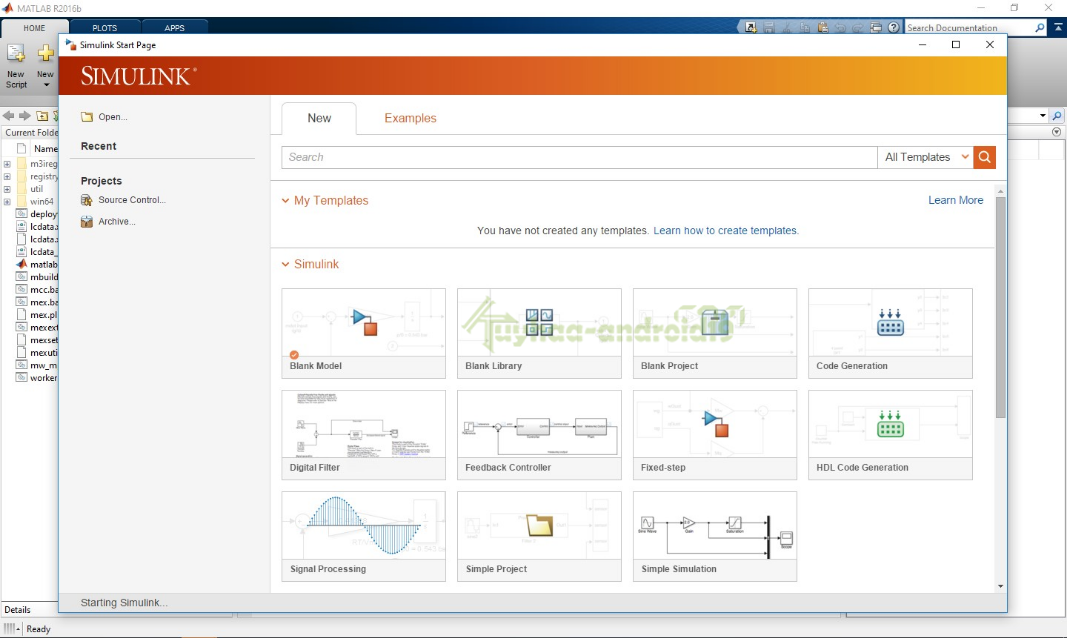
Task: Click the orange search magnifier button
Action: click(985, 157)
